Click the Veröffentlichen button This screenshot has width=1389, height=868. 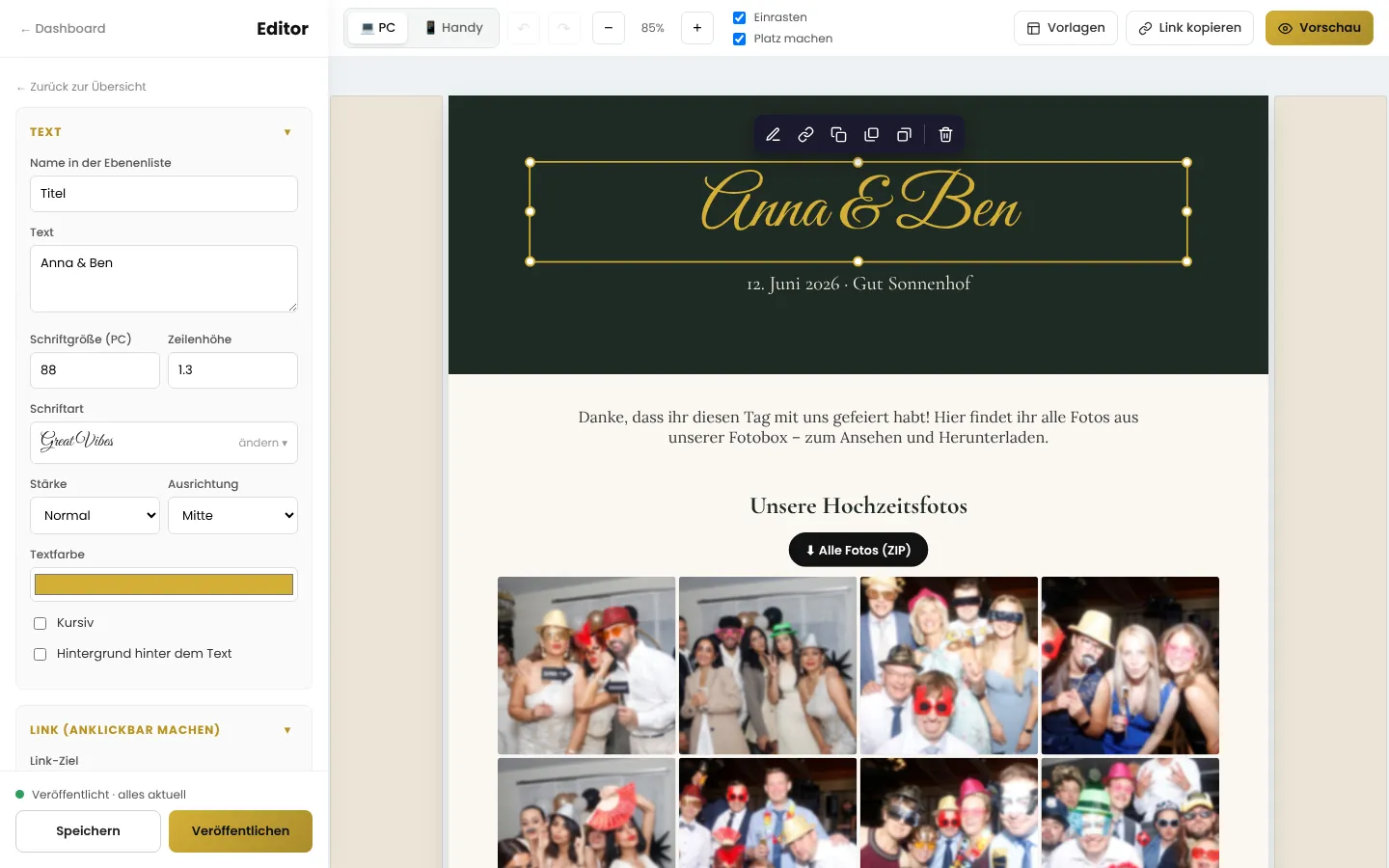[240, 831]
